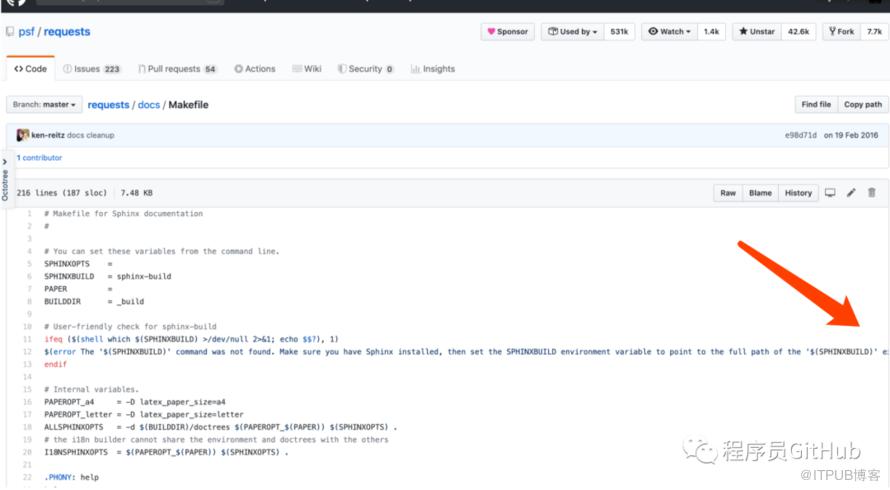Open file in desktop icon
This screenshot has width=890, height=490.
pyautogui.click(x=830, y=192)
